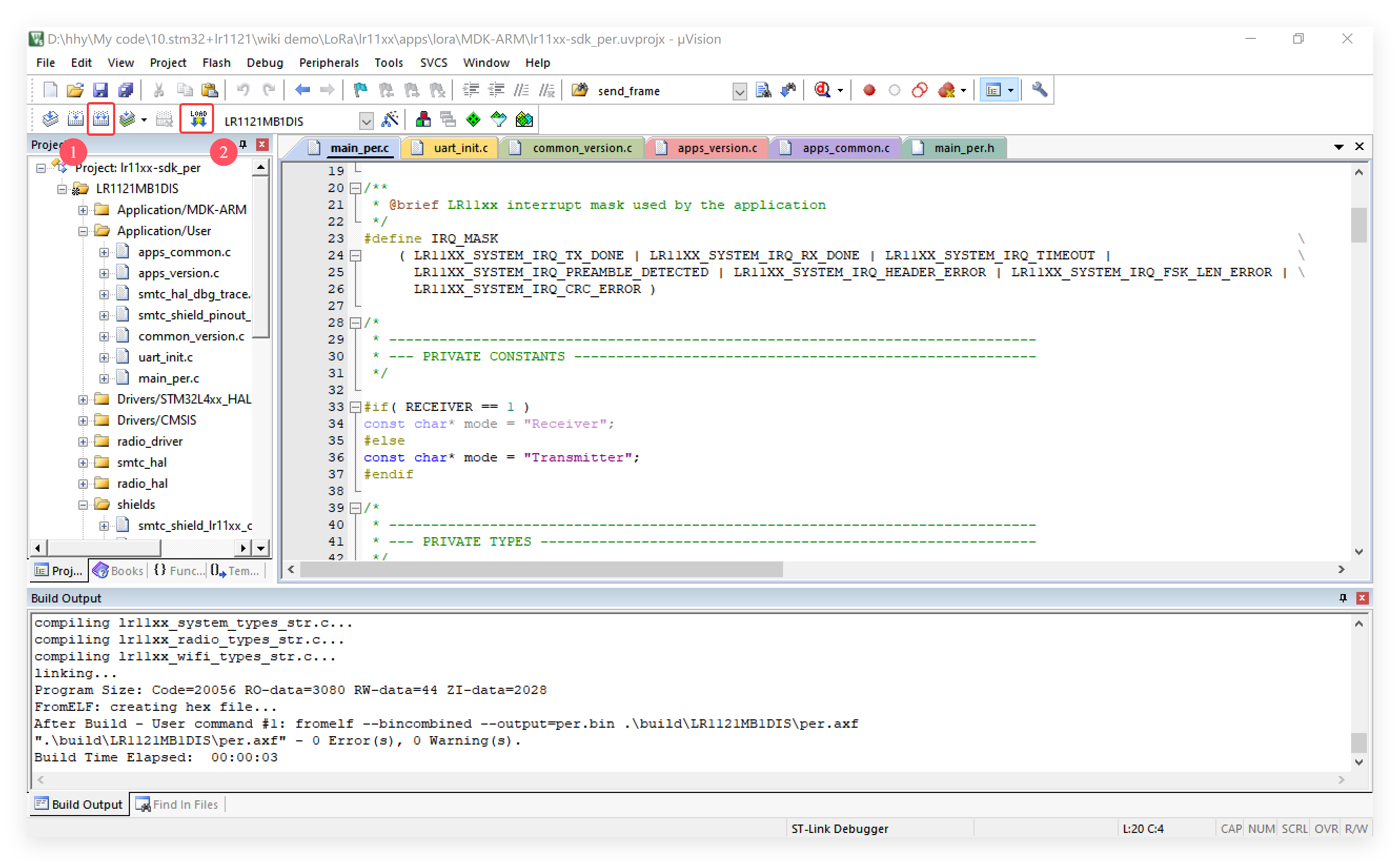
Task: Open Manage Run-Time Environment green diamond
Action: [x=473, y=119]
